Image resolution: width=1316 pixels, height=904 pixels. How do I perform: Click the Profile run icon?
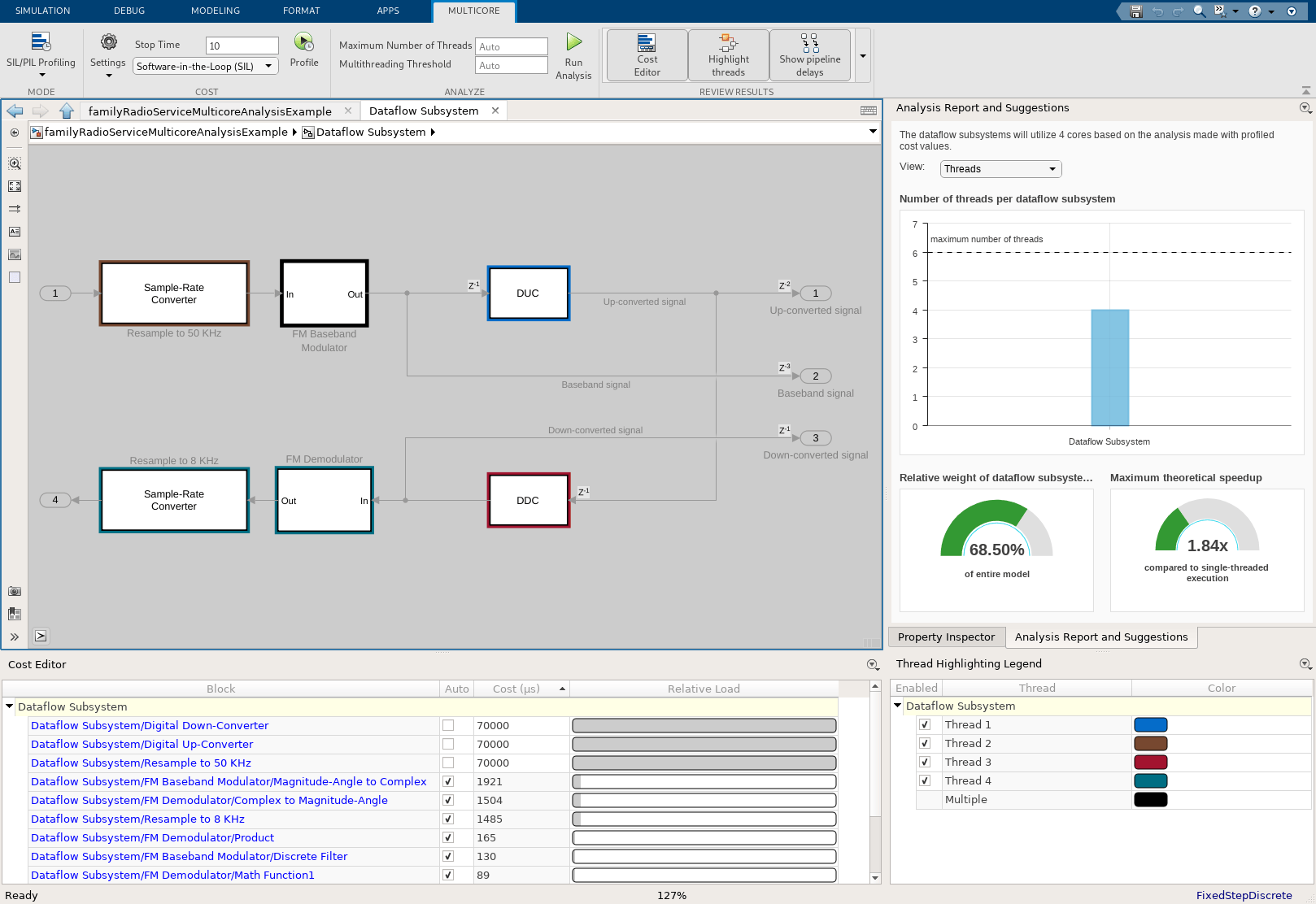click(x=303, y=41)
